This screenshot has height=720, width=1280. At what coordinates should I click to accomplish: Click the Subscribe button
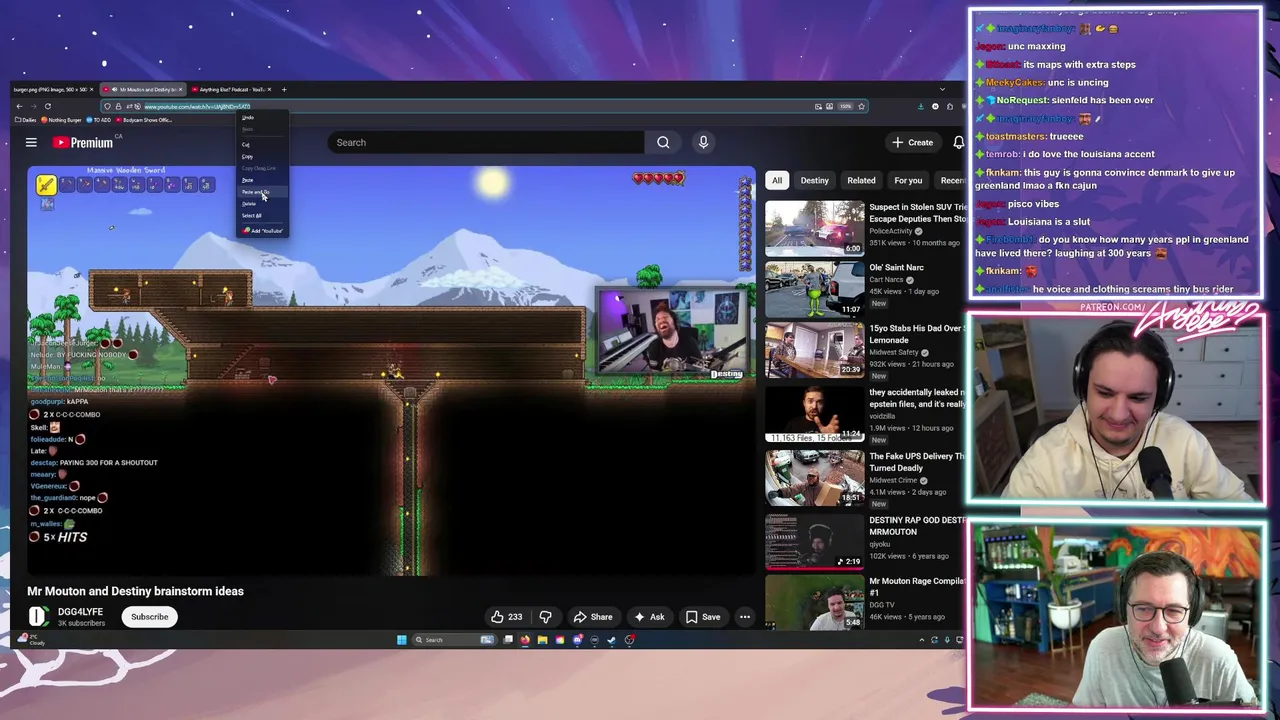tap(150, 617)
